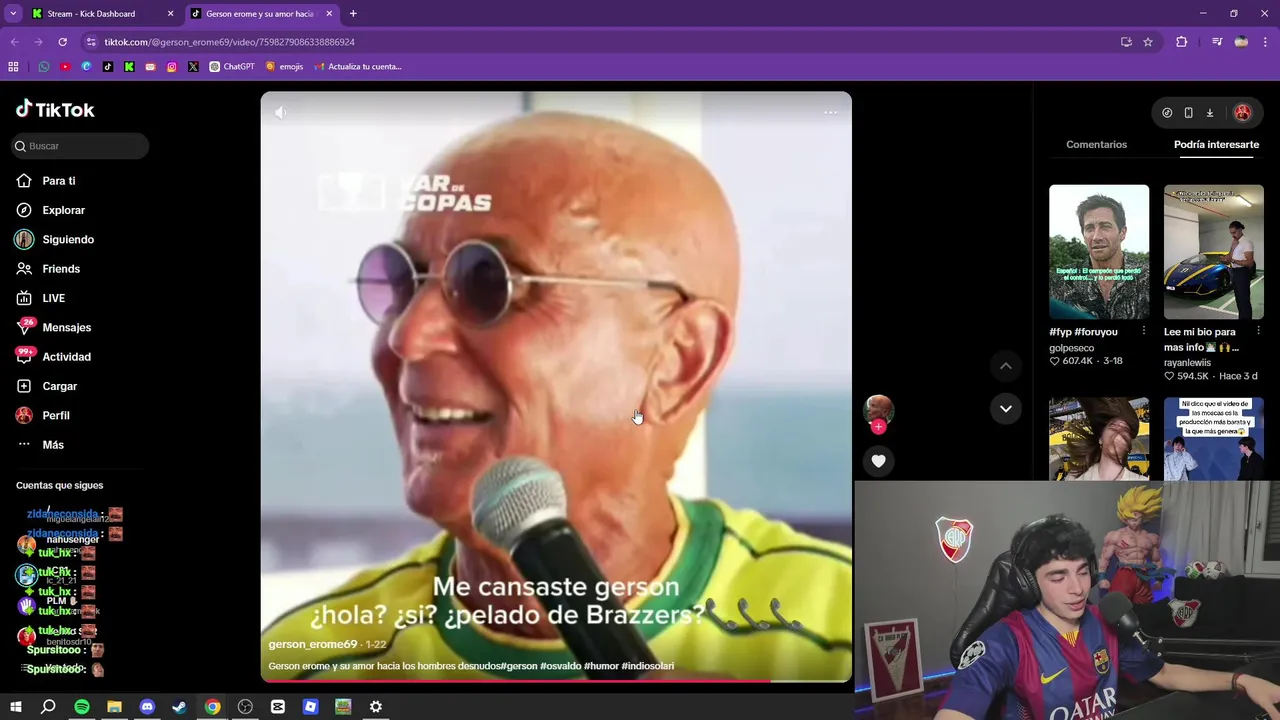Open the video three-dot options menu
This screenshot has width=1280, height=720.
coord(830,112)
